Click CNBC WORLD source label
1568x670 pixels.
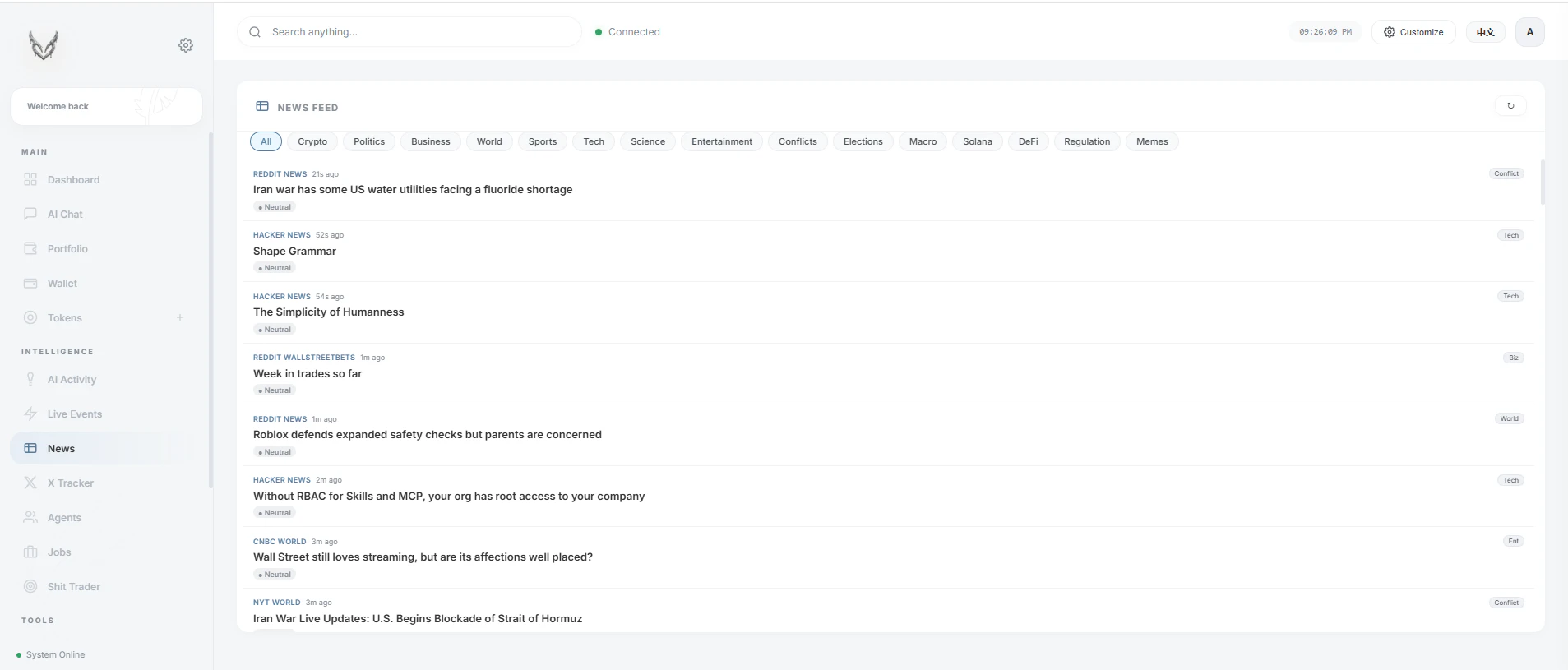coord(280,542)
